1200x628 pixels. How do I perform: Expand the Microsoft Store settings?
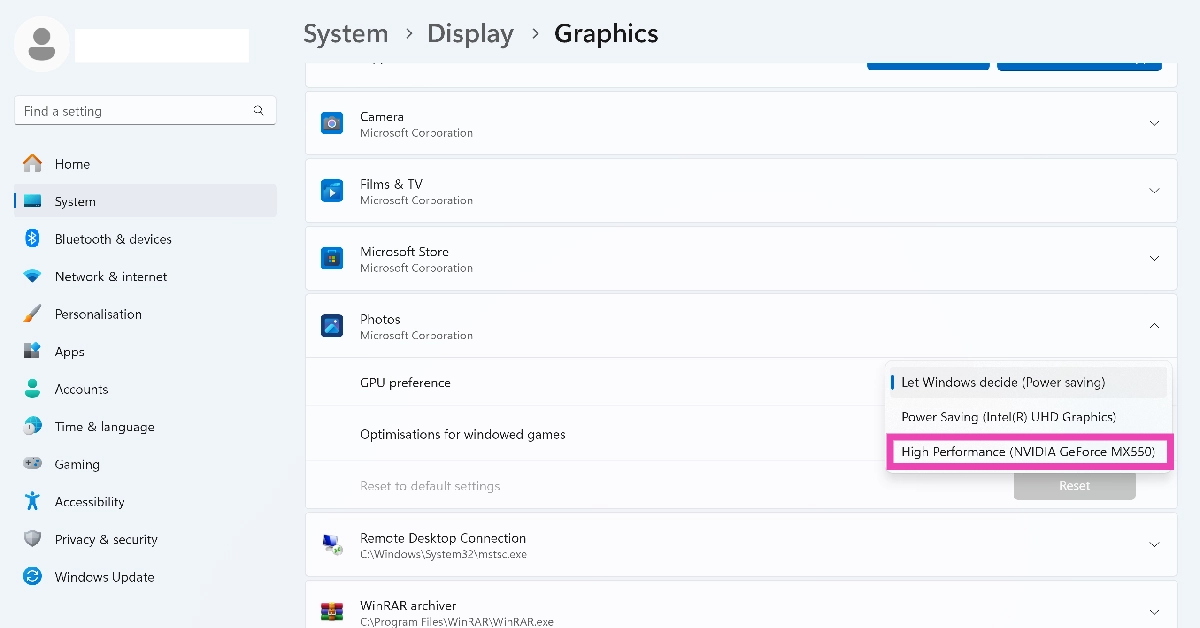(1154, 258)
